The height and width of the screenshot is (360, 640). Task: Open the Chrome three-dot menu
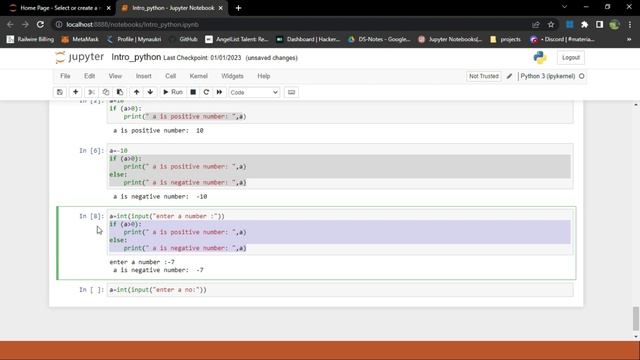tap(630, 24)
